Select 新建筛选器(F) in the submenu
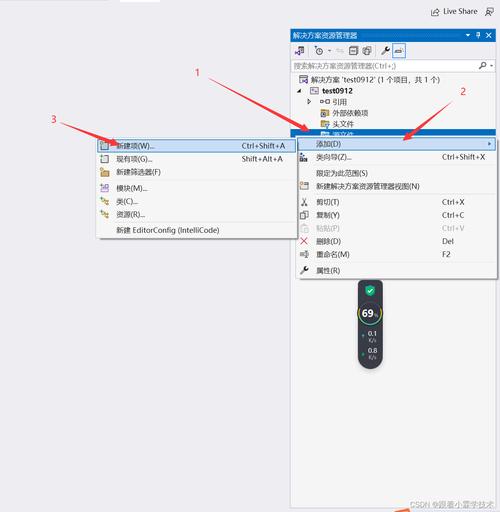 [x=196, y=172]
